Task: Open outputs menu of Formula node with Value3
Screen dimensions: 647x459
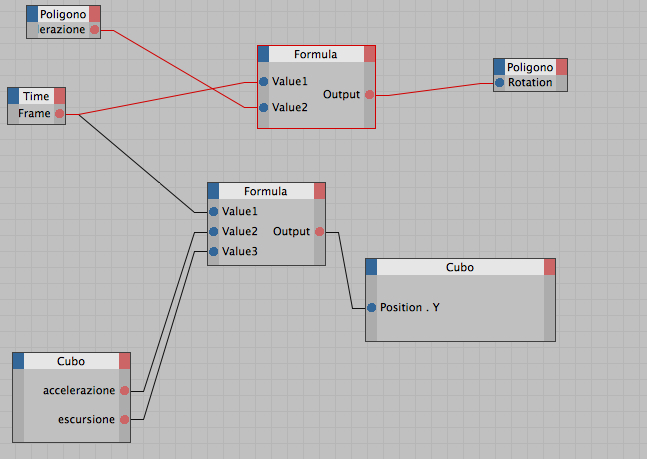Action: pos(319,191)
